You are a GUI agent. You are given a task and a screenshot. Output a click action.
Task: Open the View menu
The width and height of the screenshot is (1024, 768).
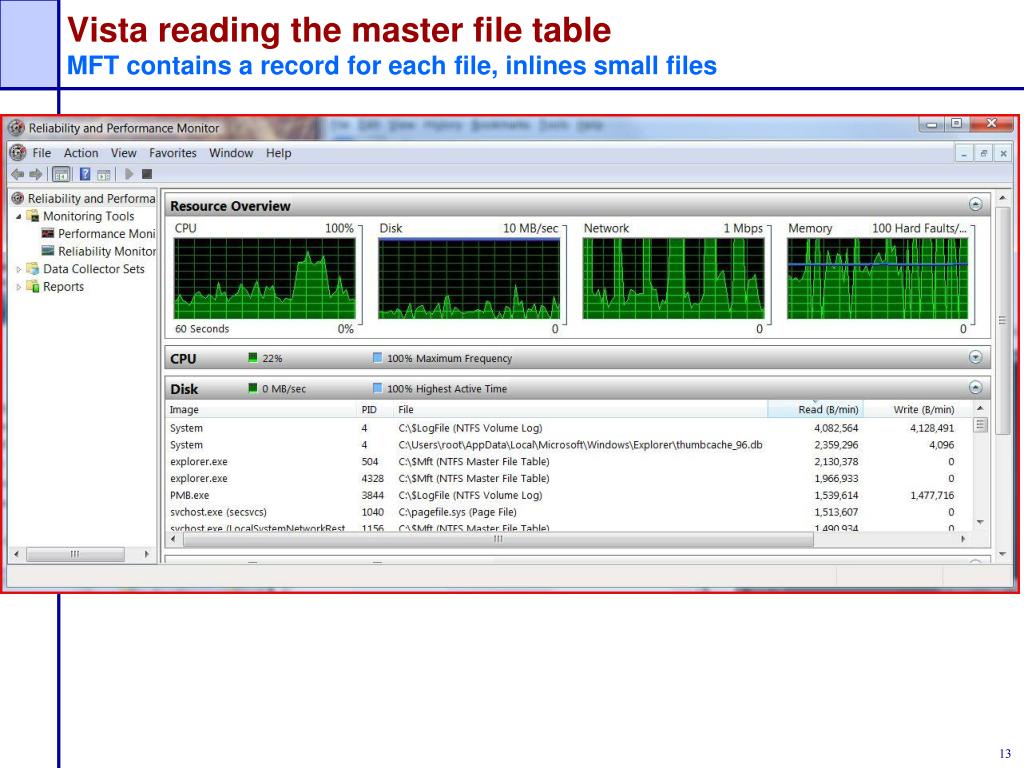123,153
